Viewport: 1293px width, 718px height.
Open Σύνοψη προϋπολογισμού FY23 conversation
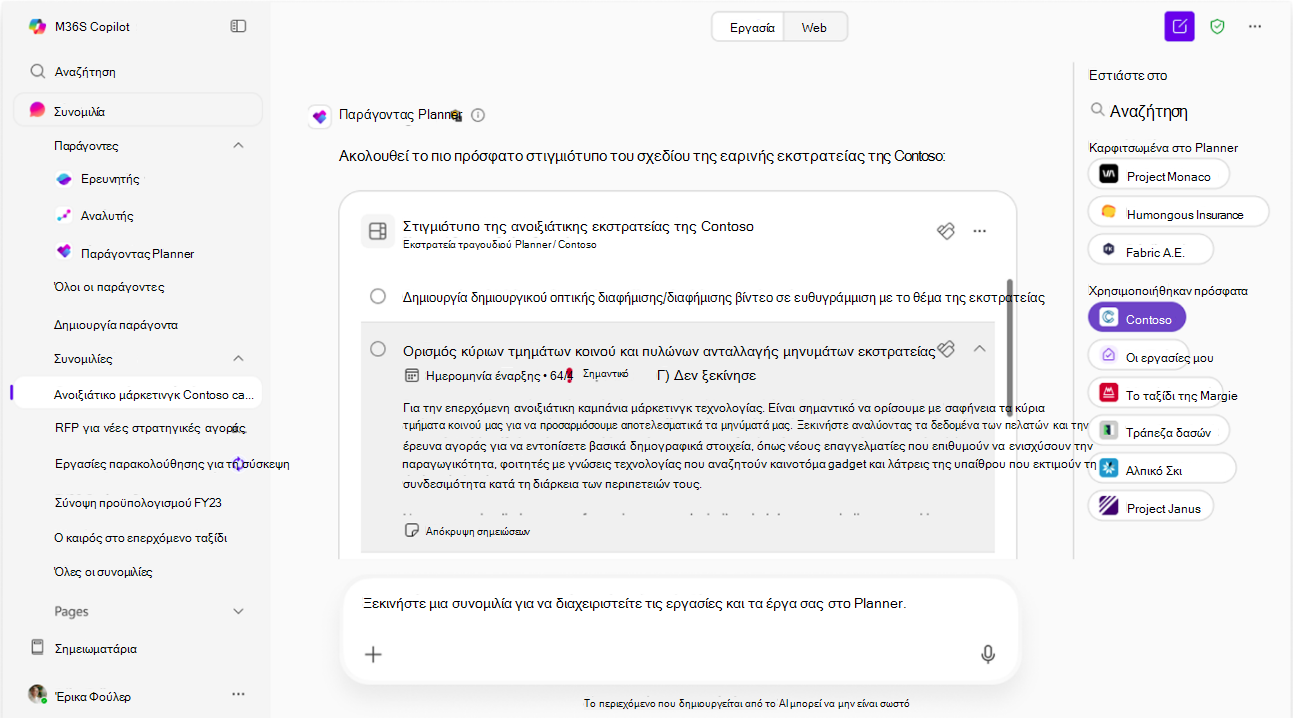[137, 502]
